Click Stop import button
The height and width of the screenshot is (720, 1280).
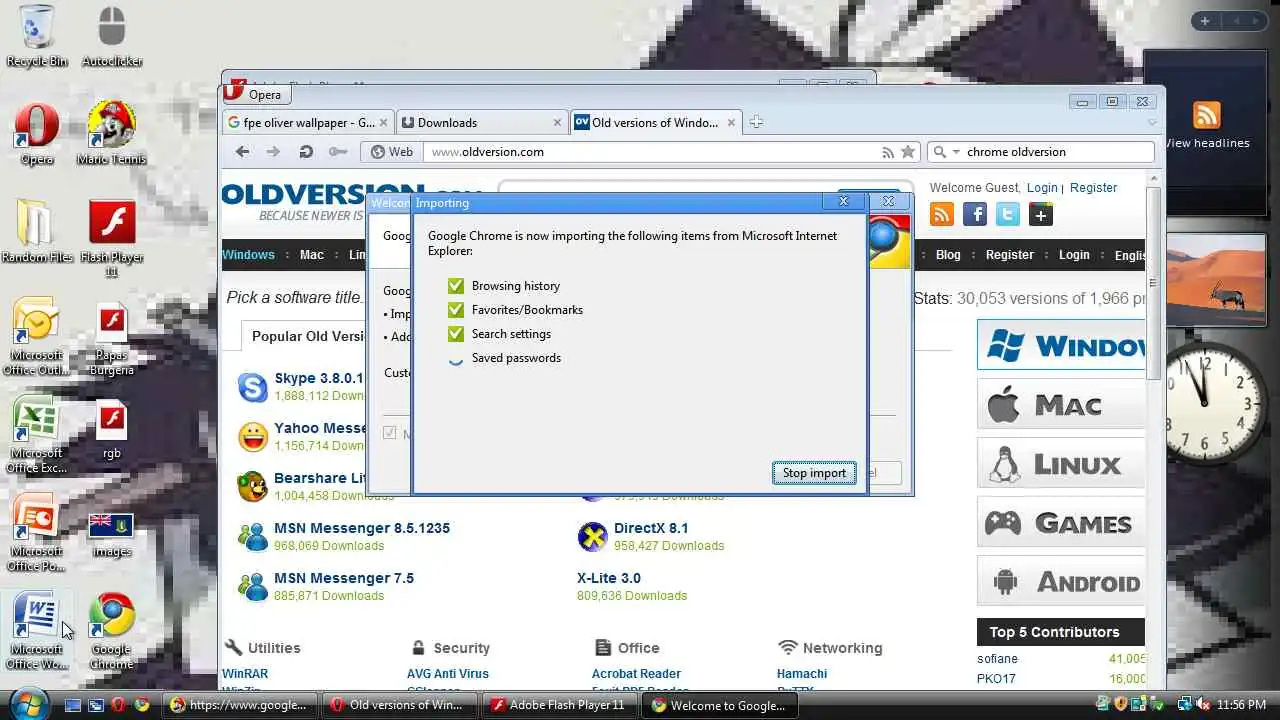(814, 473)
